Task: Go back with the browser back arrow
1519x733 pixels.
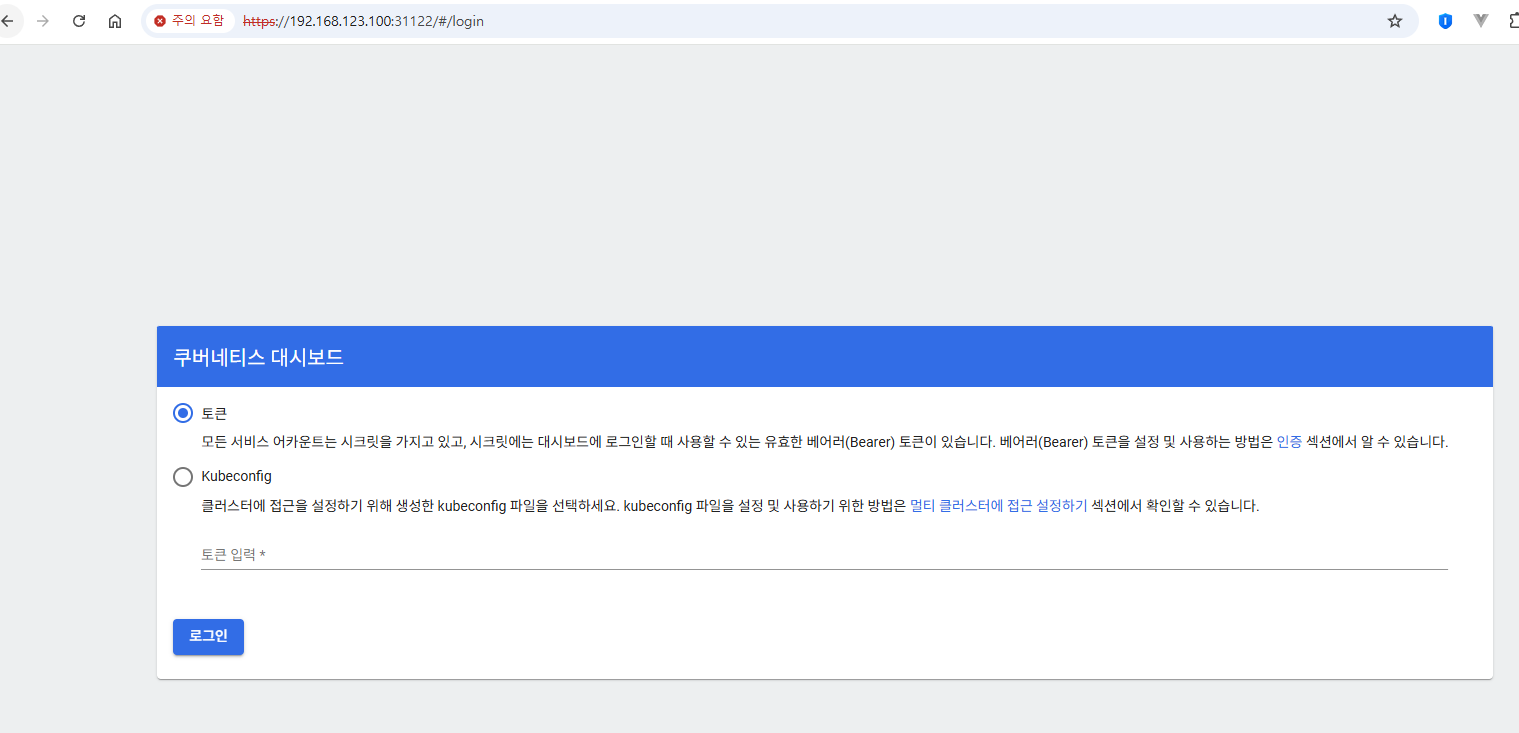Action: (x=7, y=21)
